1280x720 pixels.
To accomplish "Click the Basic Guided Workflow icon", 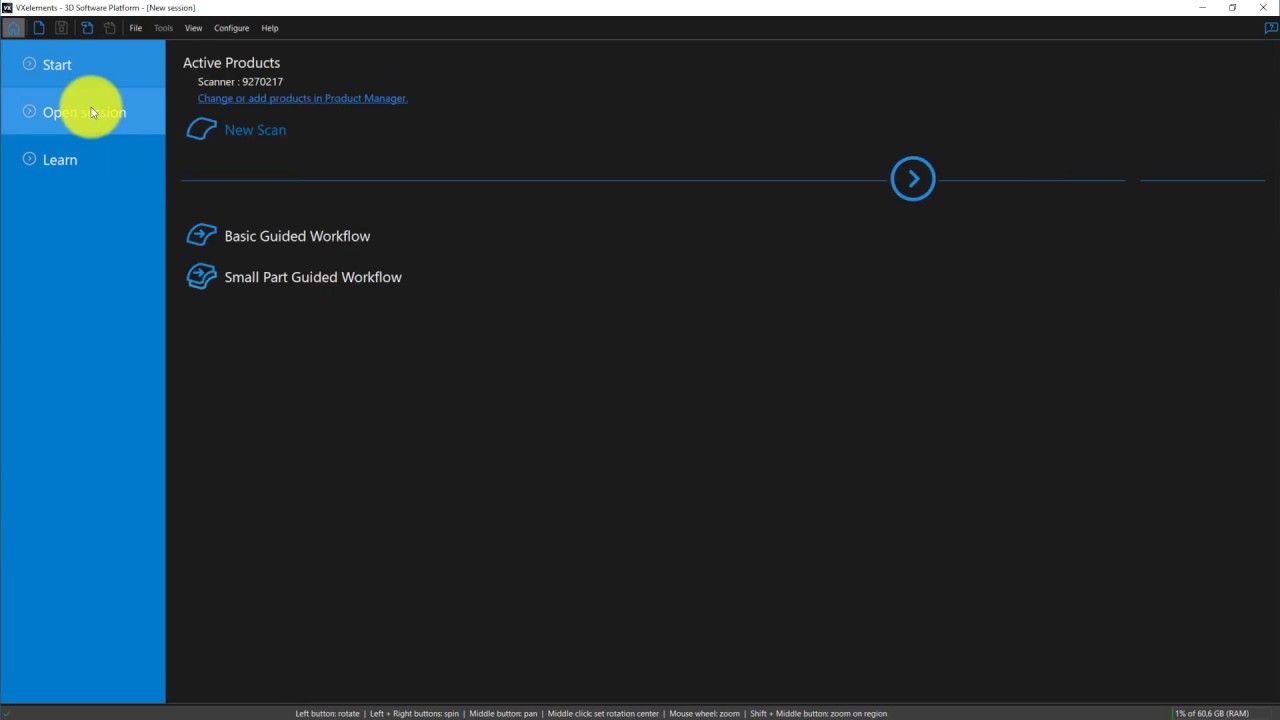I will tap(201, 236).
